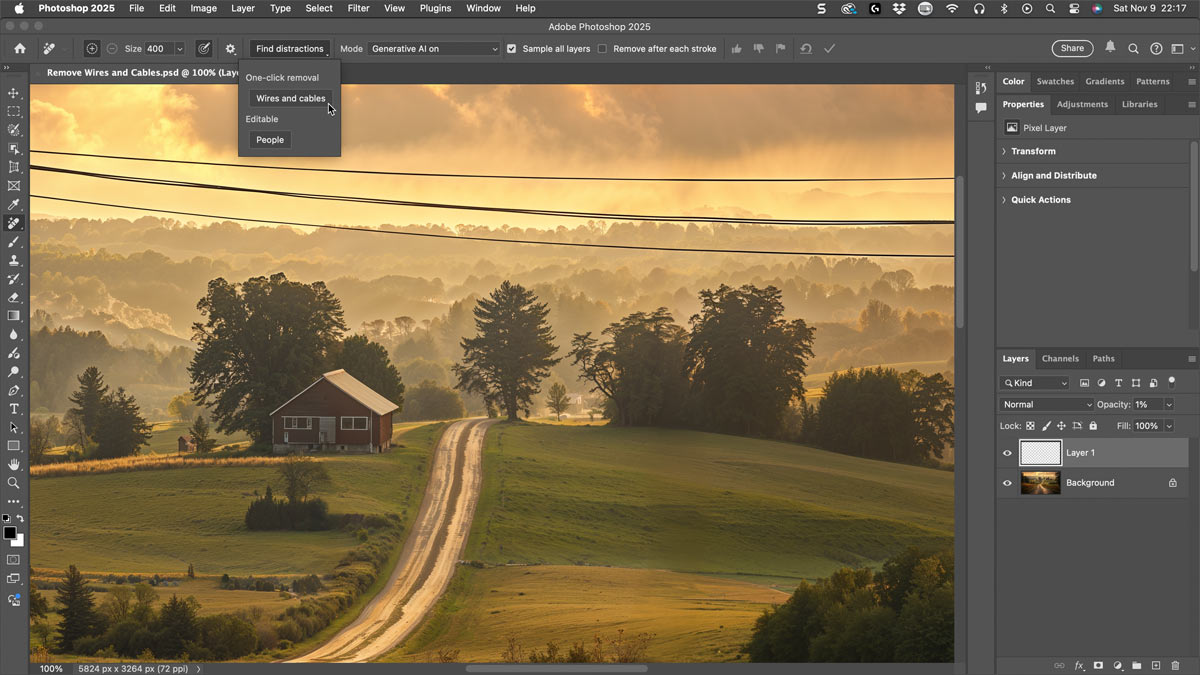The width and height of the screenshot is (1200, 675).
Task: Select the Spot Healing Brush tool
Action: [14, 223]
